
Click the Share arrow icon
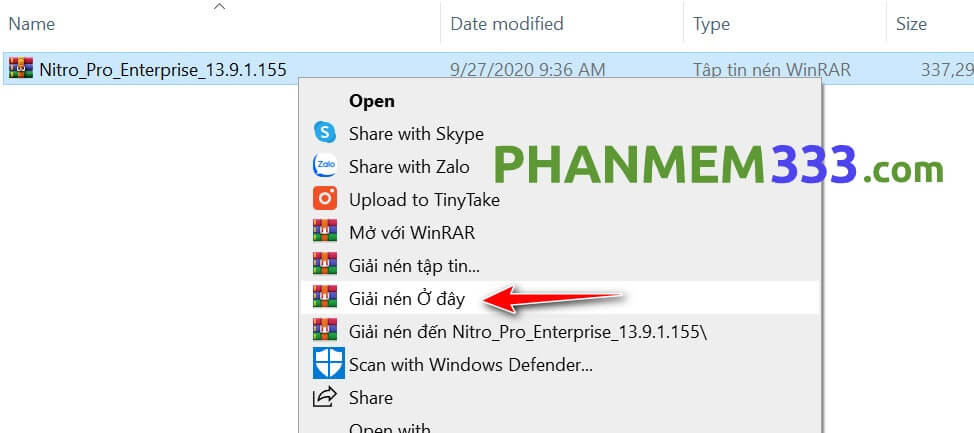pyautogui.click(x=324, y=397)
